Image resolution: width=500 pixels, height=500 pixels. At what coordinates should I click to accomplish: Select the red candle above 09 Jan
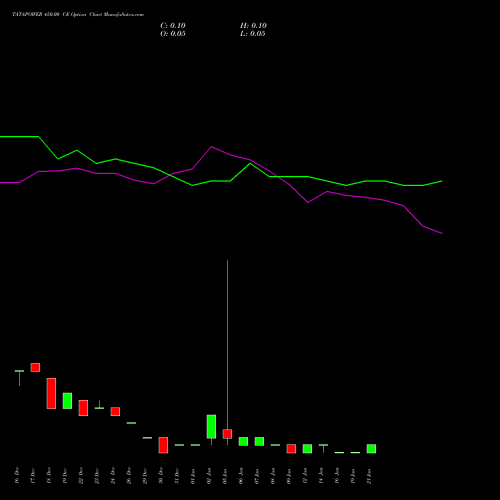point(291,449)
